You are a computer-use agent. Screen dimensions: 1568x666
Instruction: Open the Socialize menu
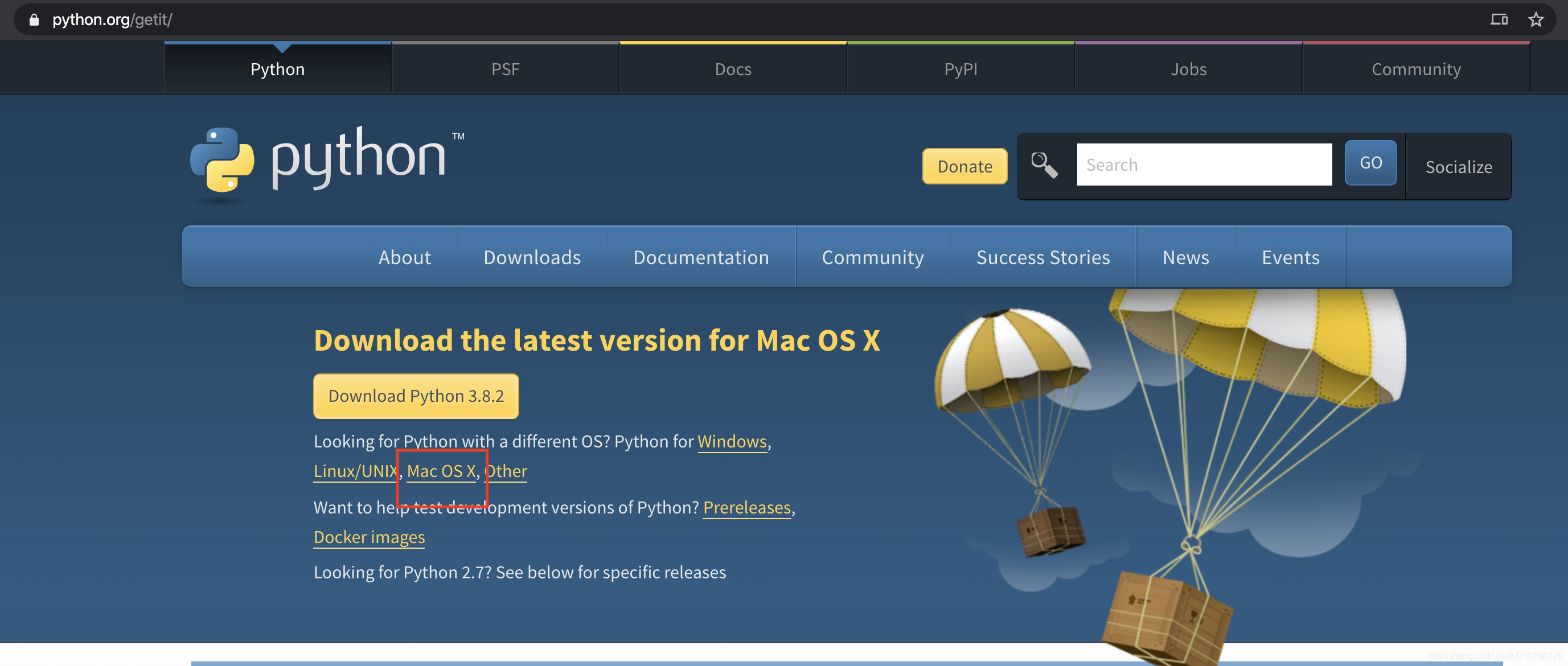pos(1459,167)
